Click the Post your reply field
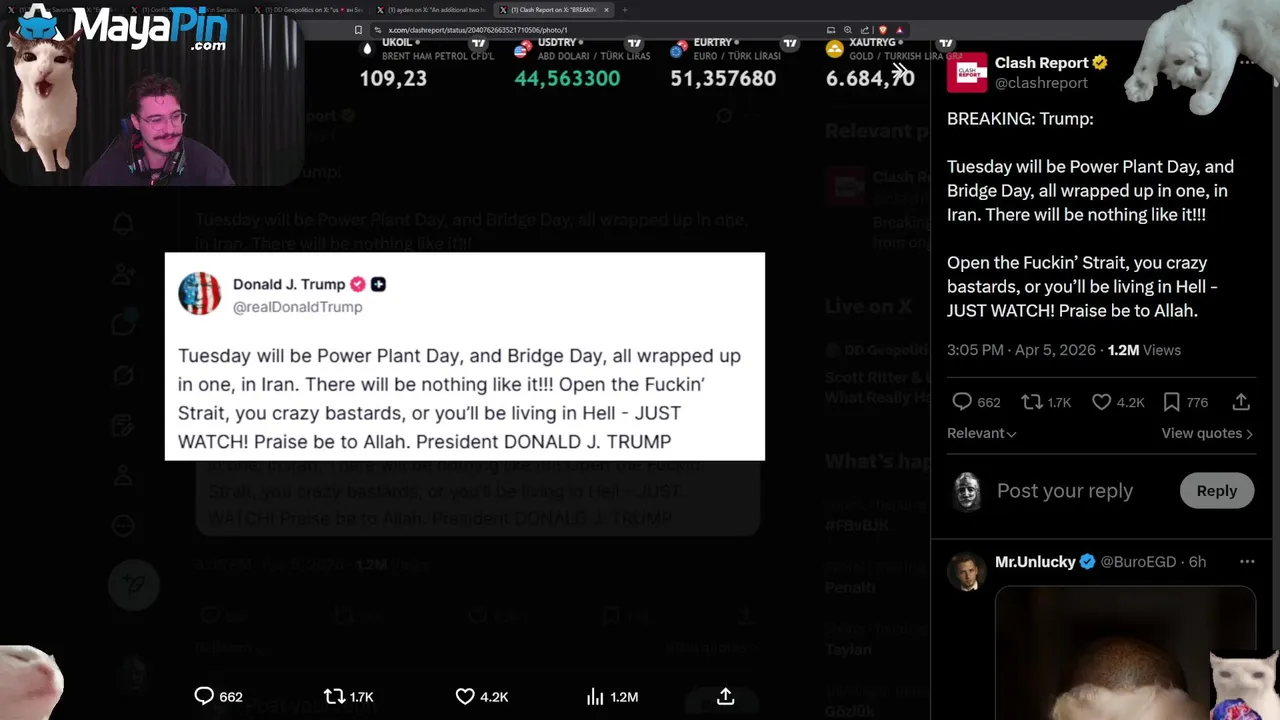The image size is (1280, 720). click(x=1065, y=491)
